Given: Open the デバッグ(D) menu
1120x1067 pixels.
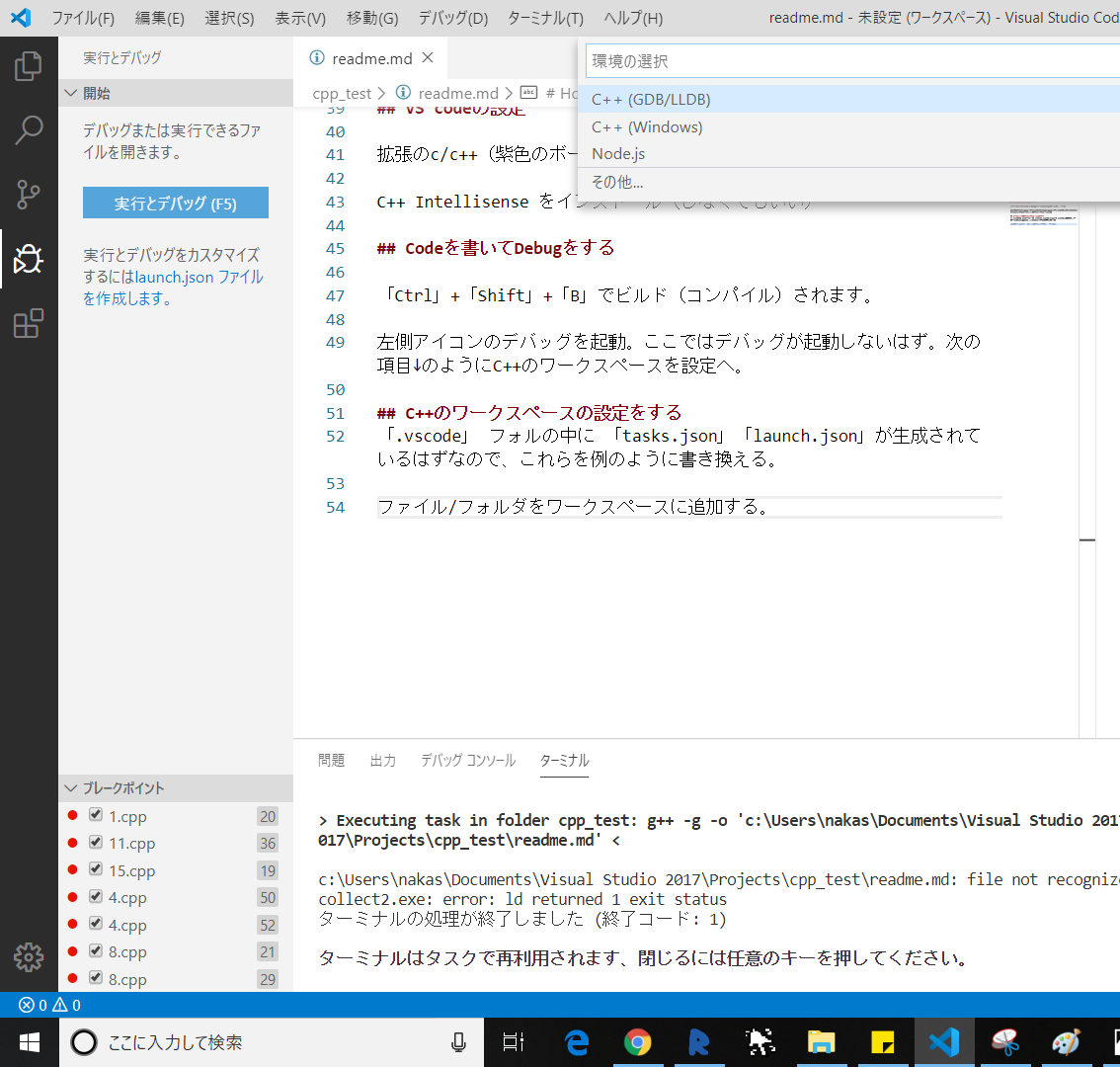Looking at the screenshot, I should (453, 18).
